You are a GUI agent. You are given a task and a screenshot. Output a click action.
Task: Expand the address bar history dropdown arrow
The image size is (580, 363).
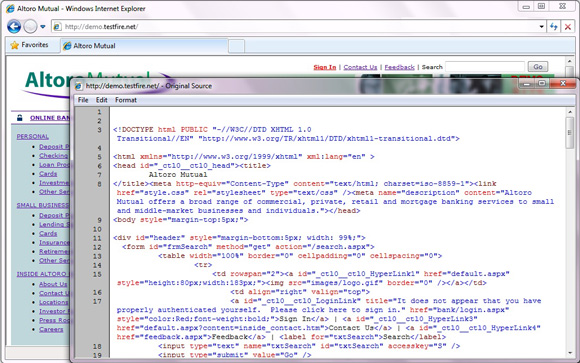[541, 27]
